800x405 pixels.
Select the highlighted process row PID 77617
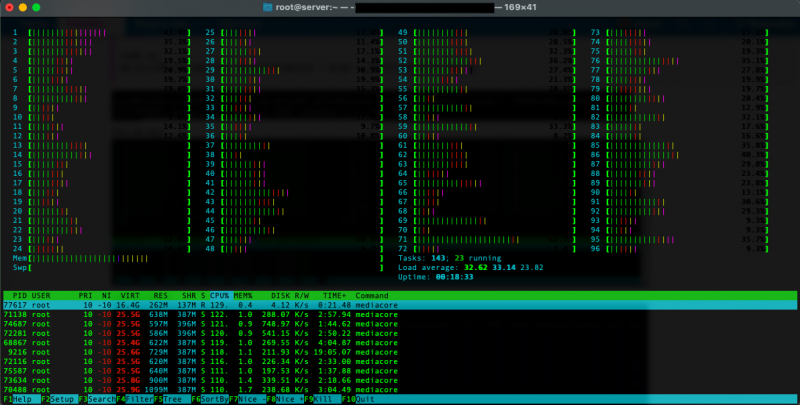(x=200, y=305)
